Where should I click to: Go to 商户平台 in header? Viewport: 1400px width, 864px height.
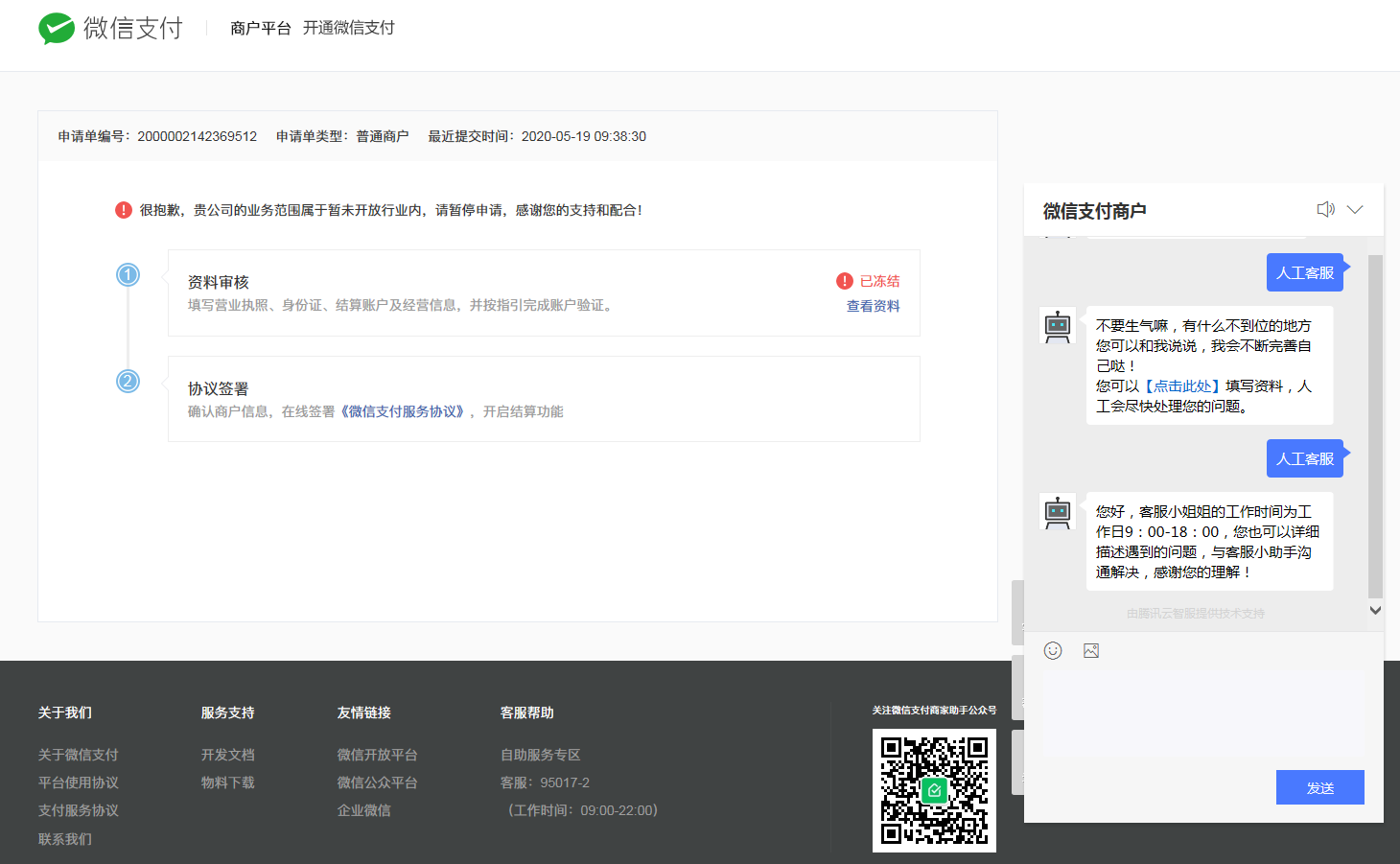pos(261,28)
